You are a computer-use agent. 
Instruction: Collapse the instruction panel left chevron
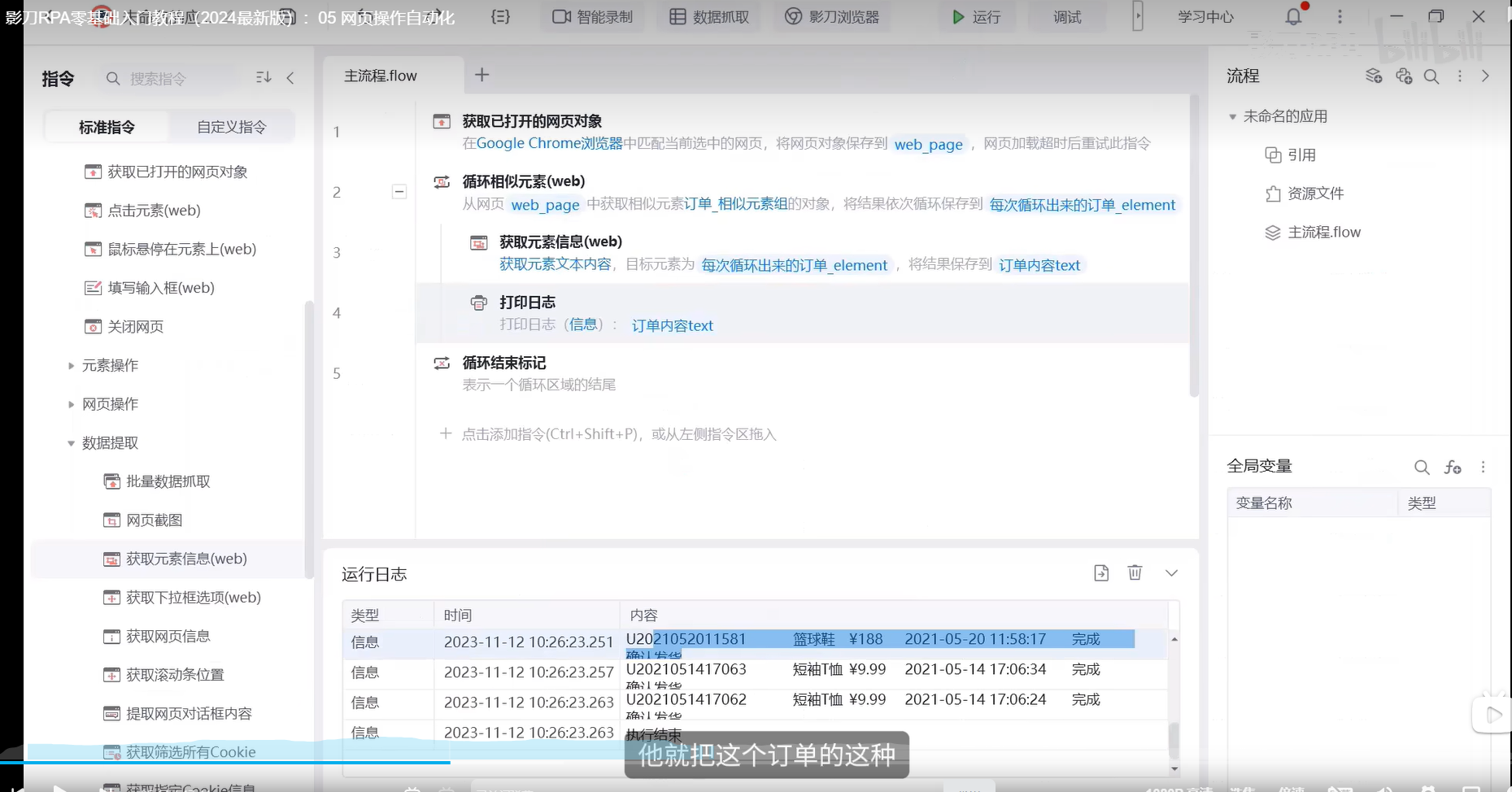click(290, 78)
